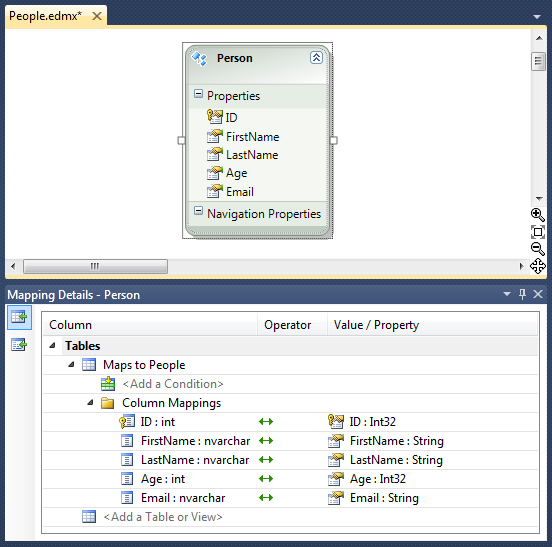Open the pan thumbnail viewer icon
This screenshot has height=547, width=552.
[x=538, y=266]
